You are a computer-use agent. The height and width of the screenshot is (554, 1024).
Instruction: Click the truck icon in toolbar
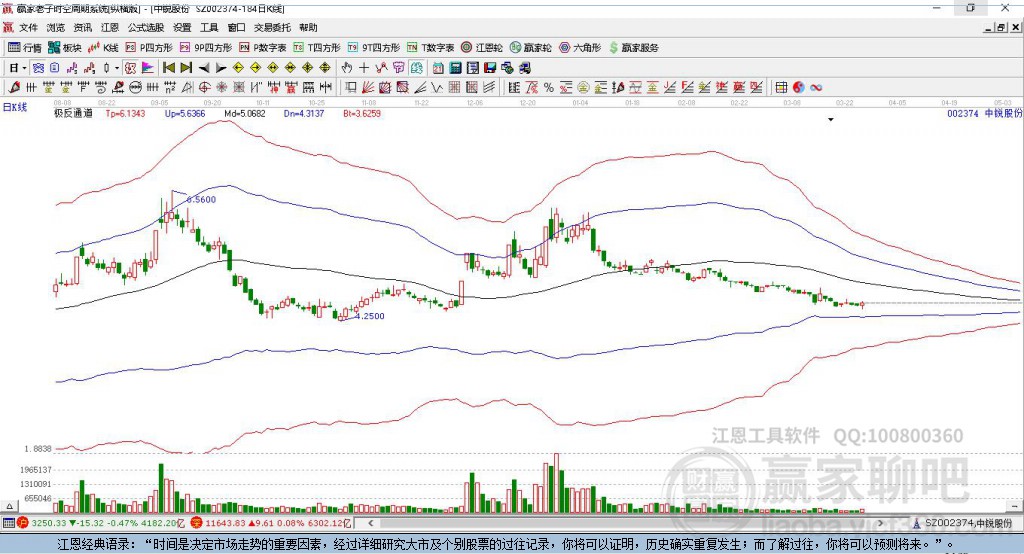tap(524, 68)
